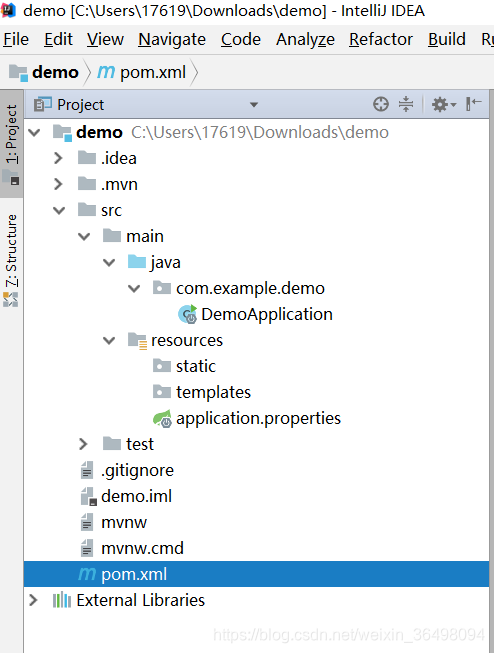Viewport: 494px width, 653px height.
Task: Open the View menu
Action: pos(105,40)
